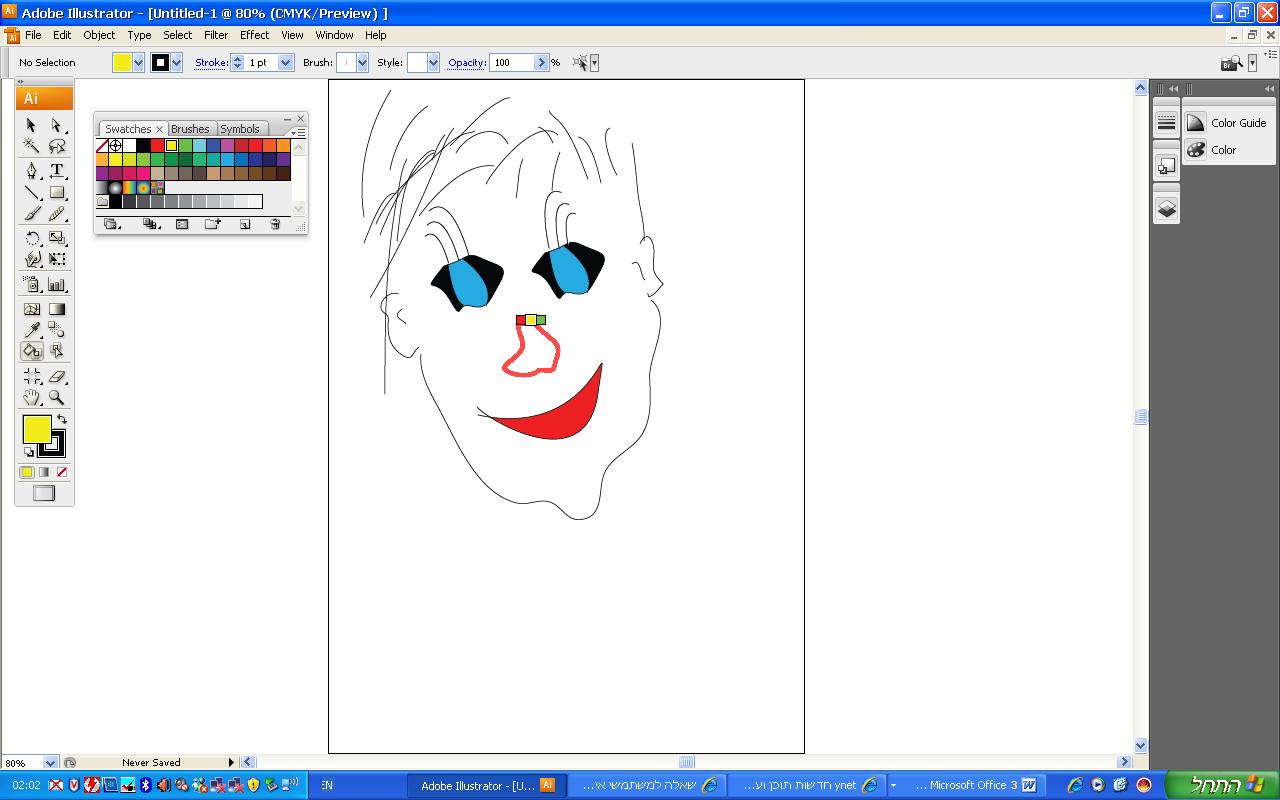The height and width of the screenshot is (800, 1280).
Task: Set fill mode to None in toolbox
Action: [62, 472]
